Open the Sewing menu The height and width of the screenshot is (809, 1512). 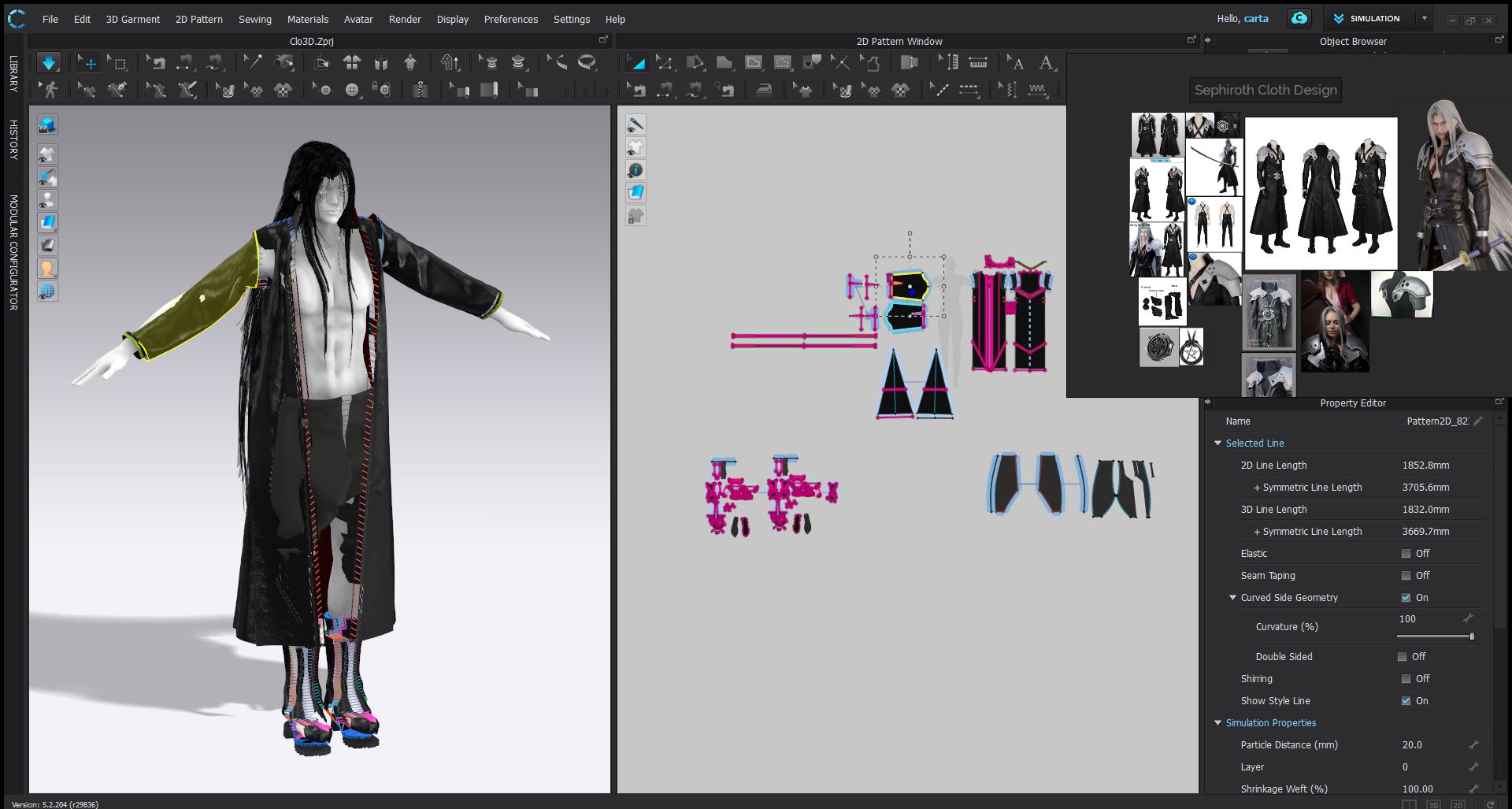point(255,19)
